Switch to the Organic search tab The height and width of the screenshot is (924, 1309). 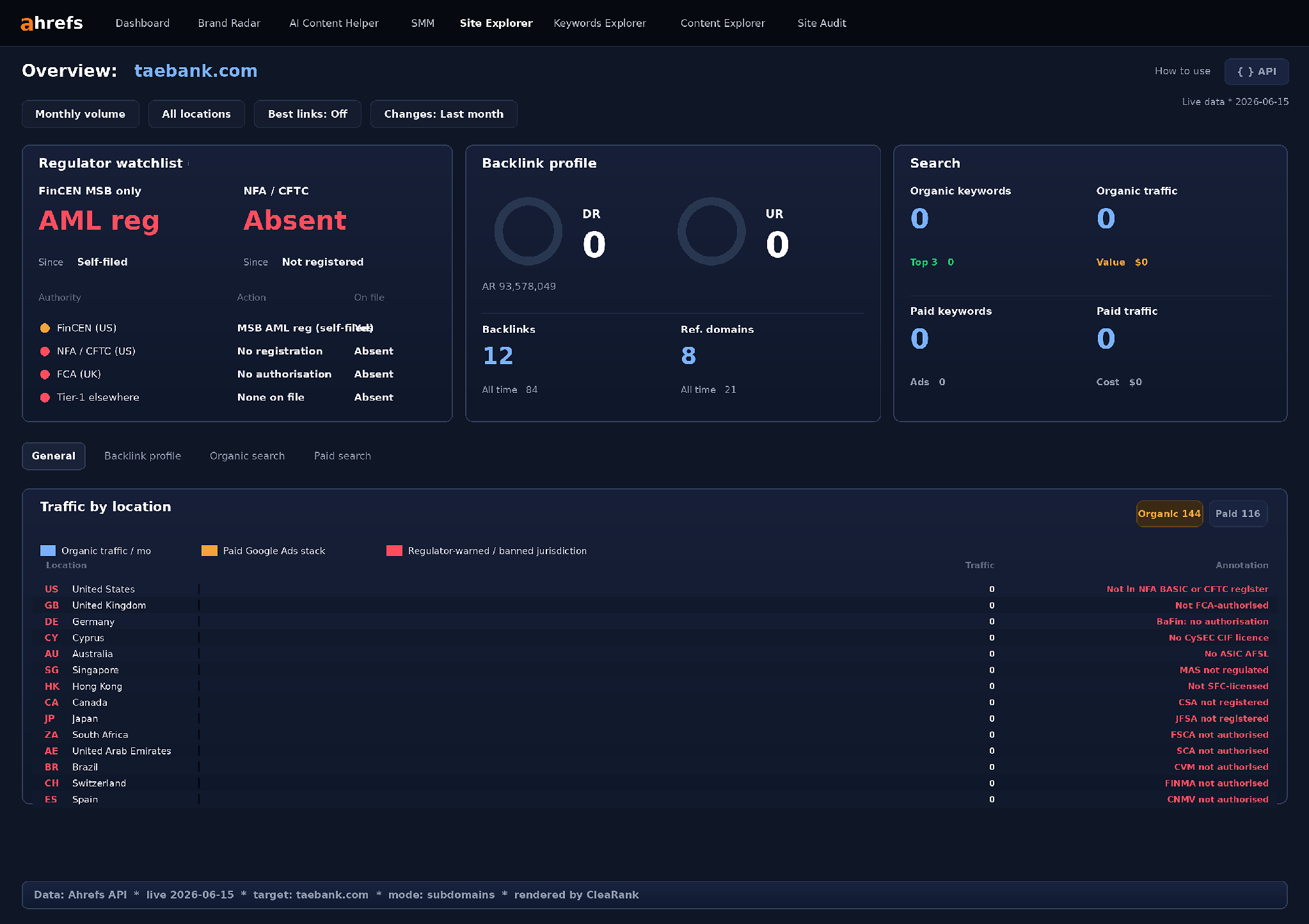coord(248,456)
